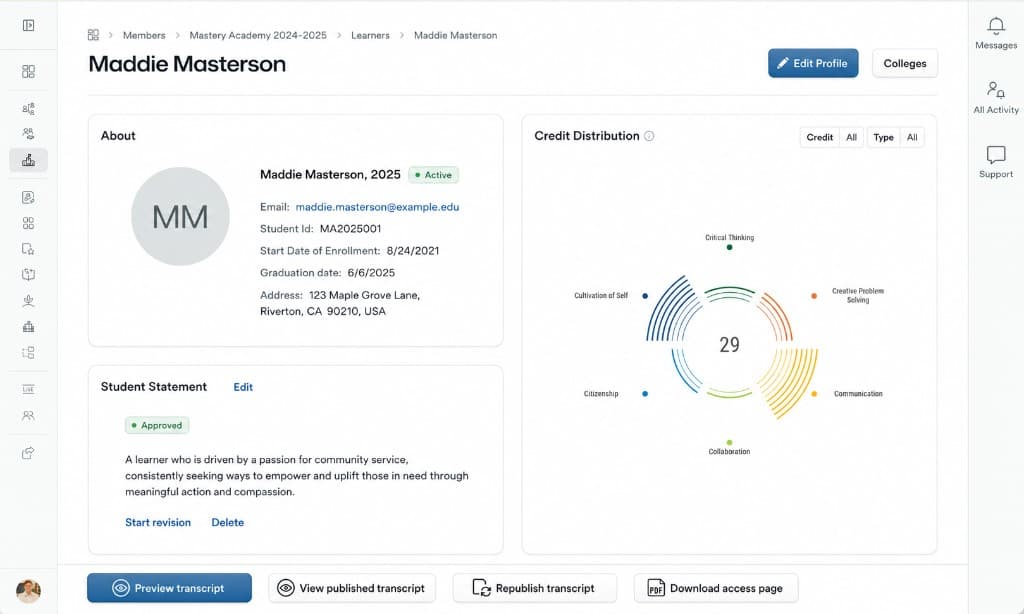The width and height of the screenshot is (1024, 614).
Task: Open the building sidebar icon
Action: pos(28,327)
